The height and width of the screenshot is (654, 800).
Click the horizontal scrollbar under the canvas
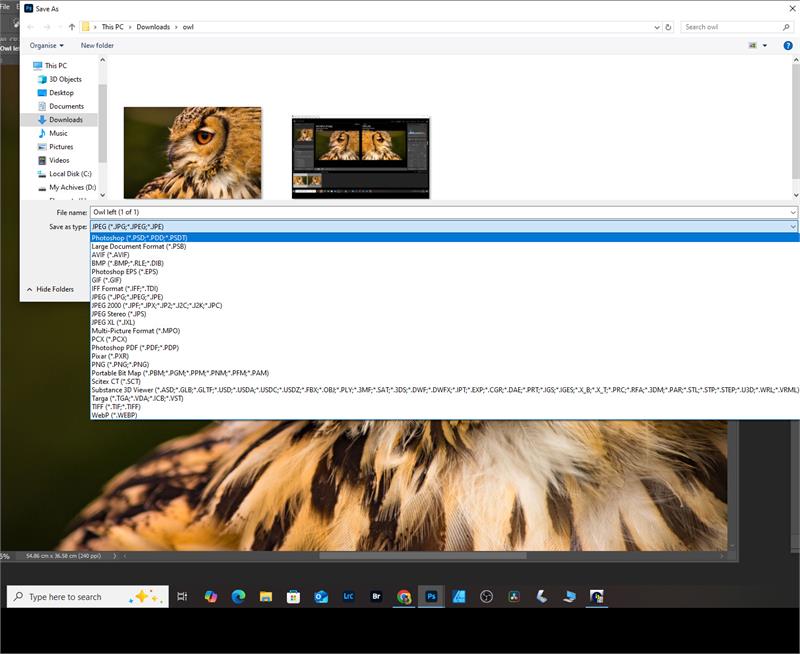[422, 556]
